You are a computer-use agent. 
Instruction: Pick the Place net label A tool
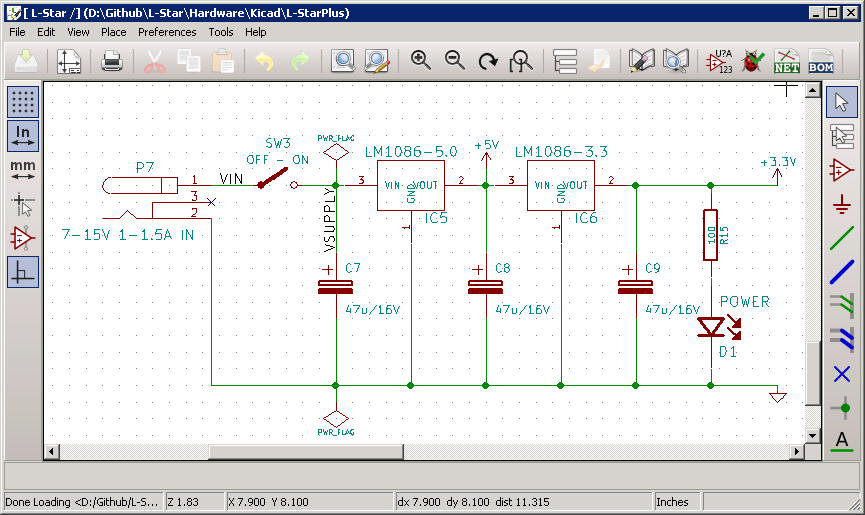tap(842, 441)
